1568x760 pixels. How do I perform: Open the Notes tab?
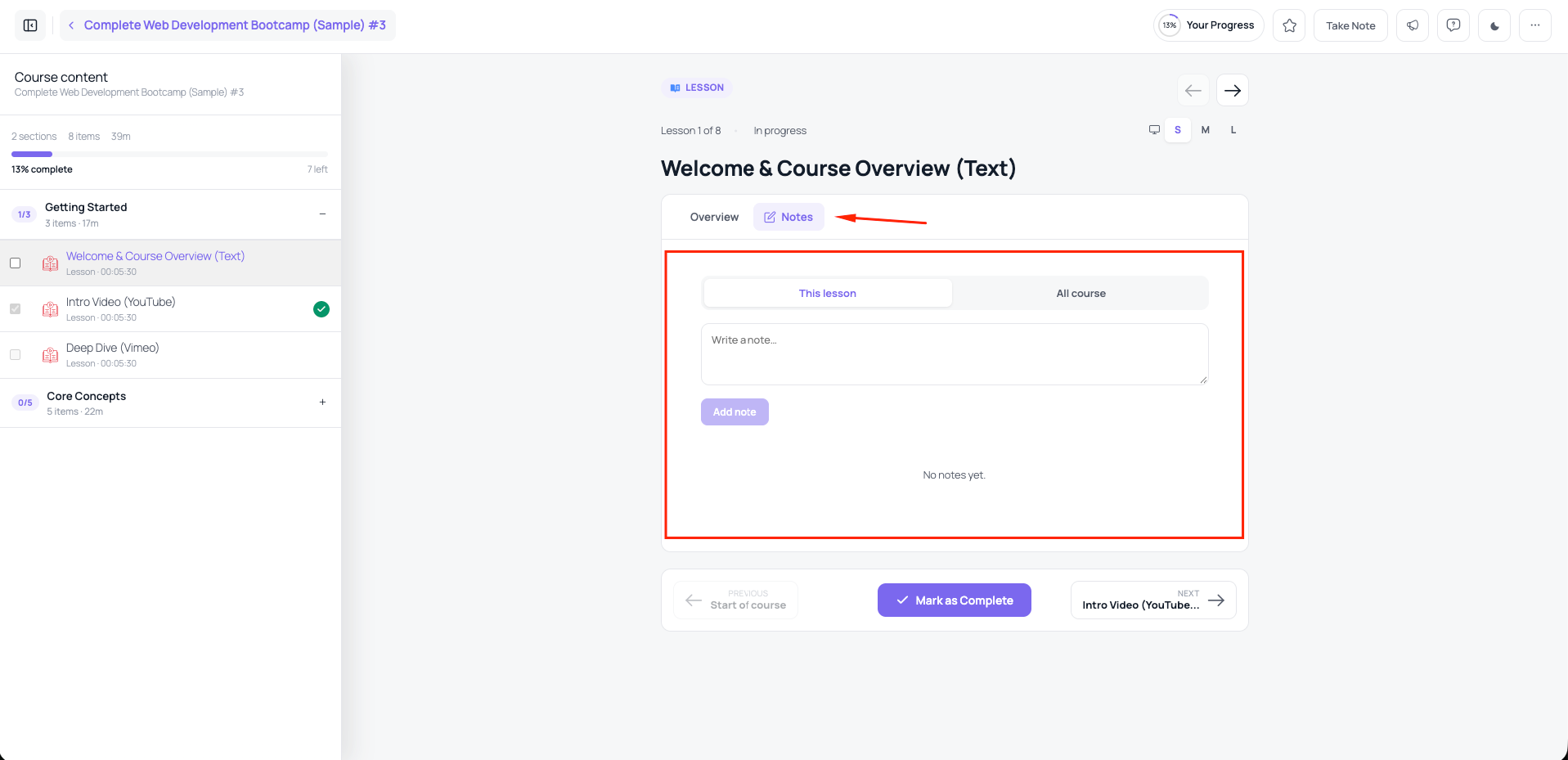pos(788,217)
